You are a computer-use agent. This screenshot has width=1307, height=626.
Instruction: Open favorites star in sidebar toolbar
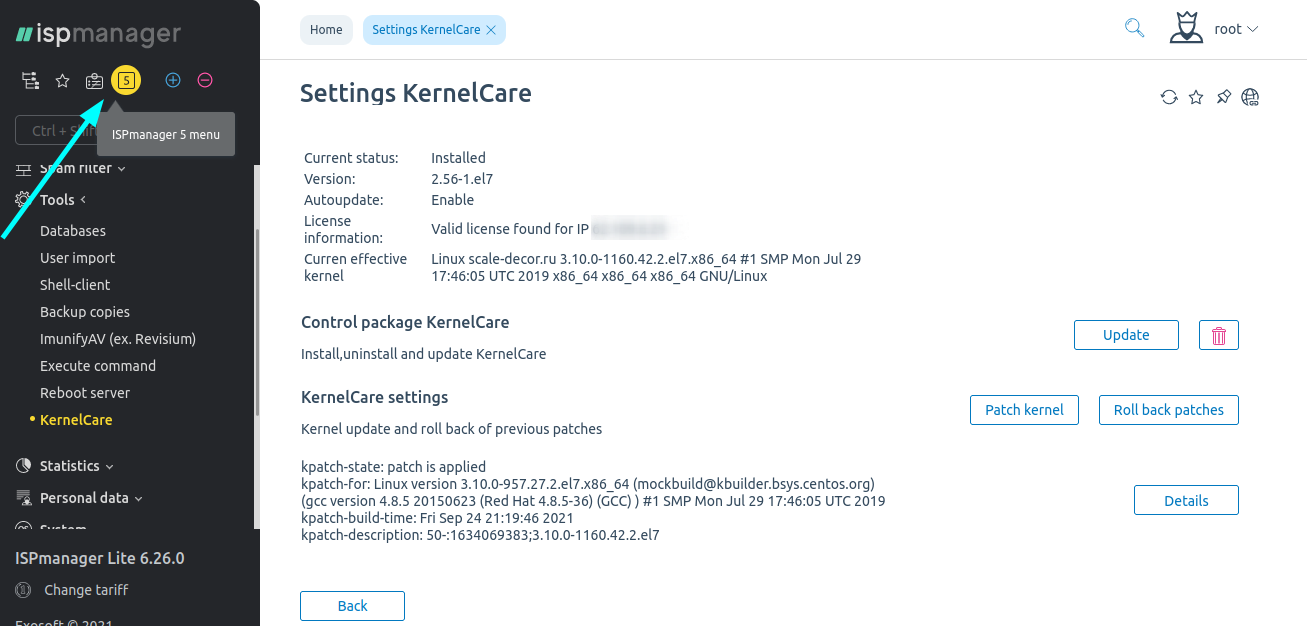pos(62,80)
